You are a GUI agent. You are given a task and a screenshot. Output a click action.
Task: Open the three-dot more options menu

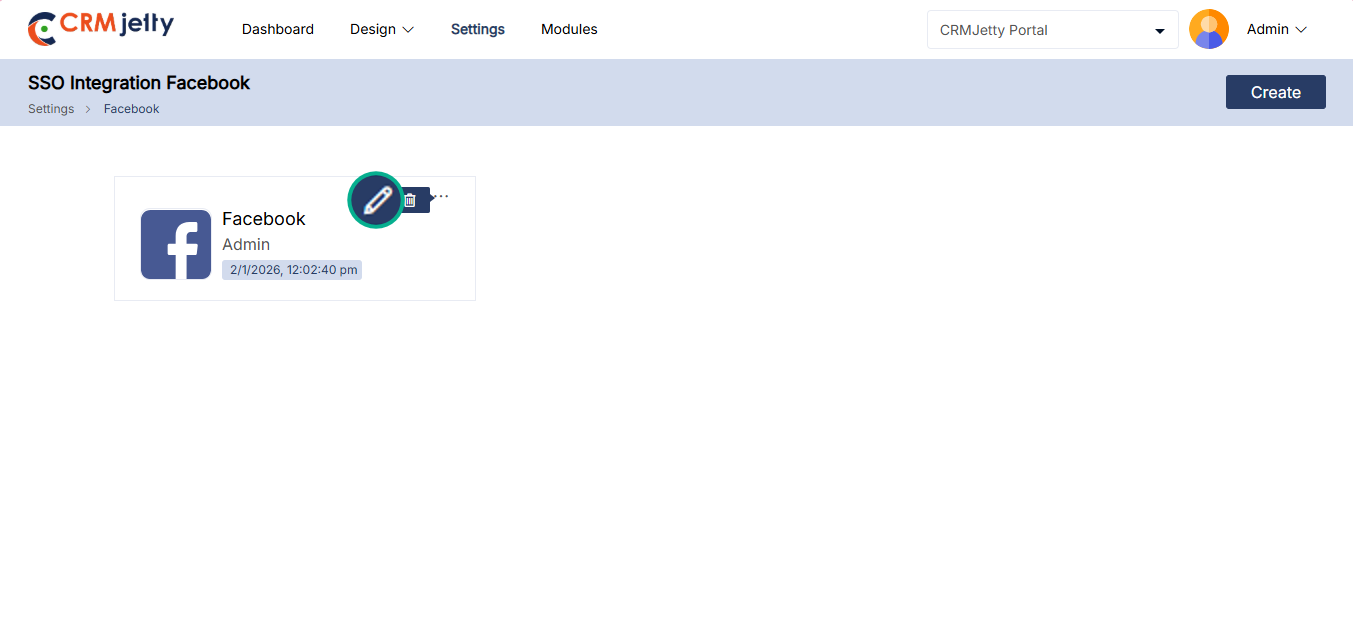[x=442, y=196]
